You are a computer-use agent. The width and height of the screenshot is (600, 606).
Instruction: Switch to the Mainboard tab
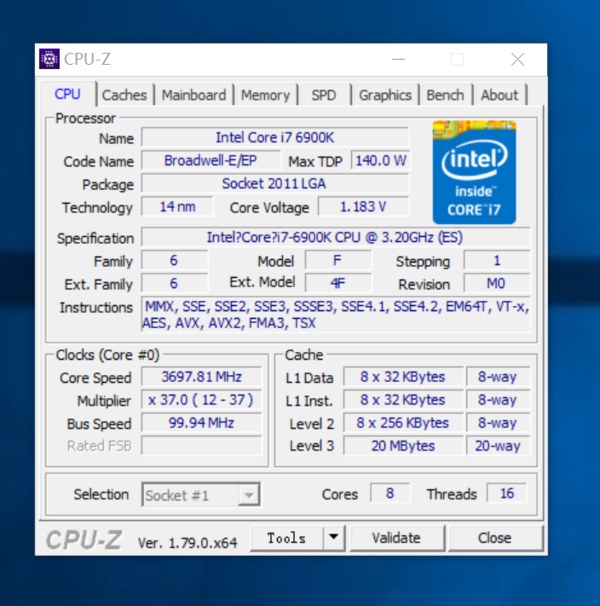[x=194, y=95]
